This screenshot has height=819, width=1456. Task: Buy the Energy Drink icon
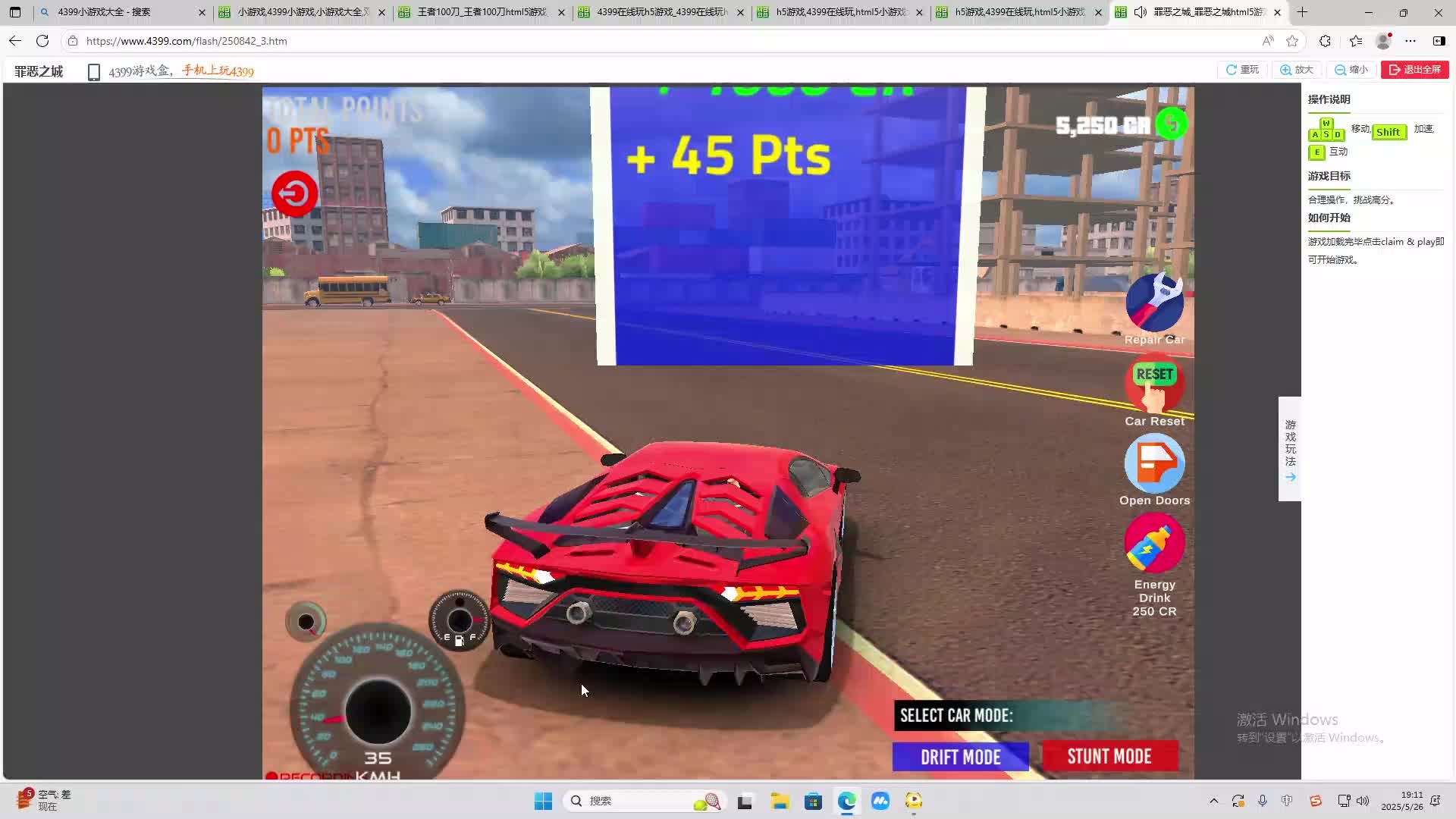tap(1154, 544)
